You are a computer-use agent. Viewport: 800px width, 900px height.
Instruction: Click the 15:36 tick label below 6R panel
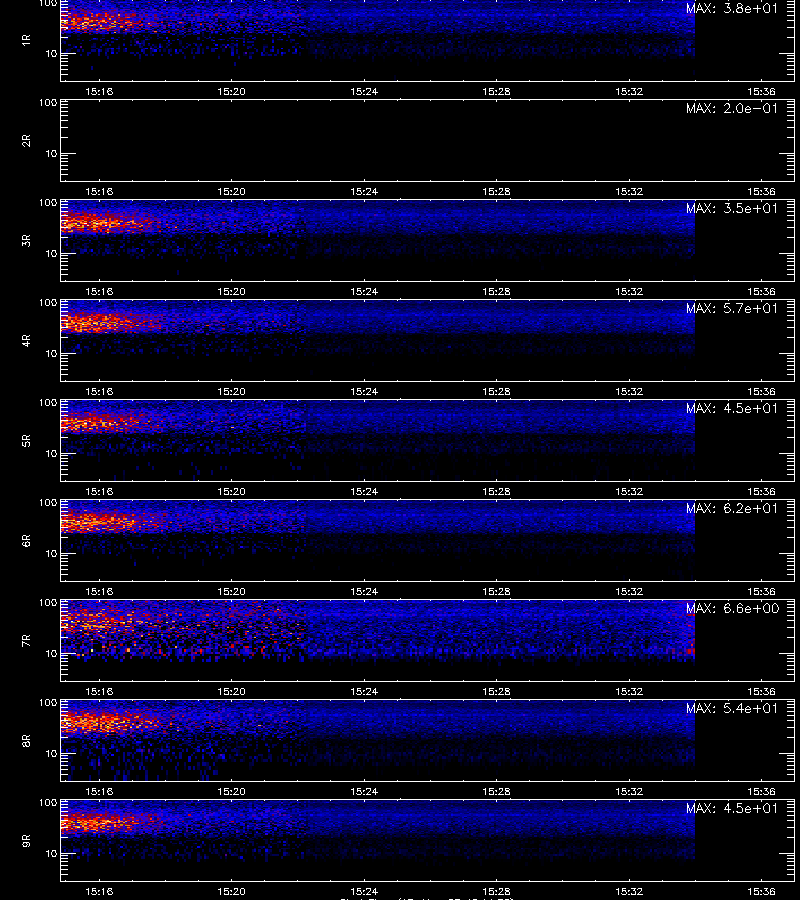pos(762,591)
